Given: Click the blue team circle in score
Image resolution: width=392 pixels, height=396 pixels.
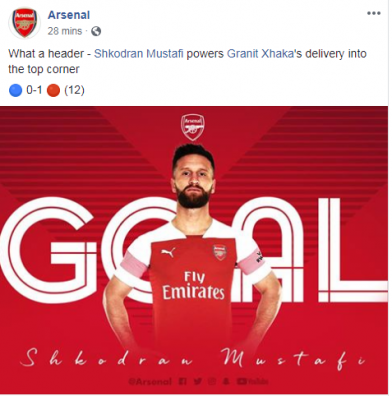Looking at the screenshot, I should point(15,90).
